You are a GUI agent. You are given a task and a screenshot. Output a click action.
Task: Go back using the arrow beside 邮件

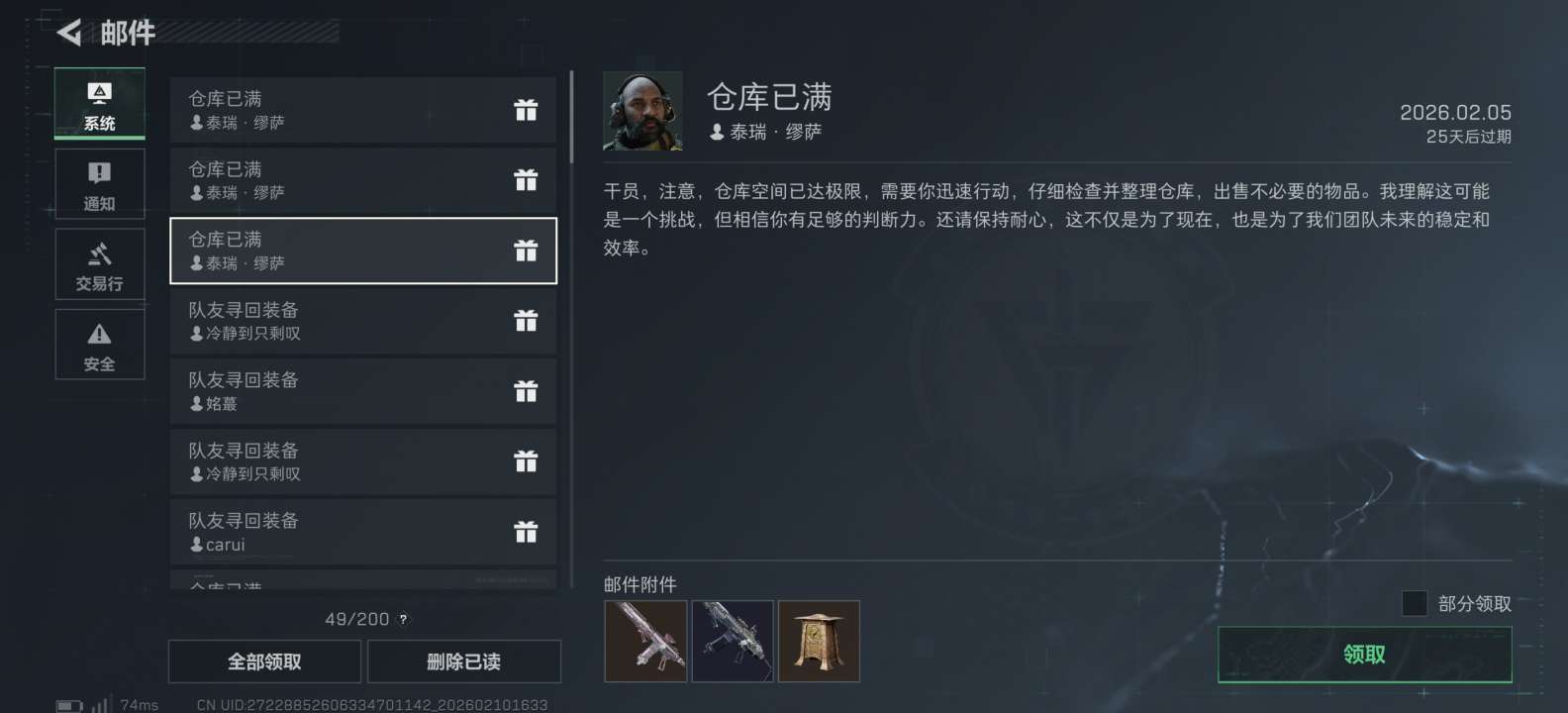tap(69, 33)
